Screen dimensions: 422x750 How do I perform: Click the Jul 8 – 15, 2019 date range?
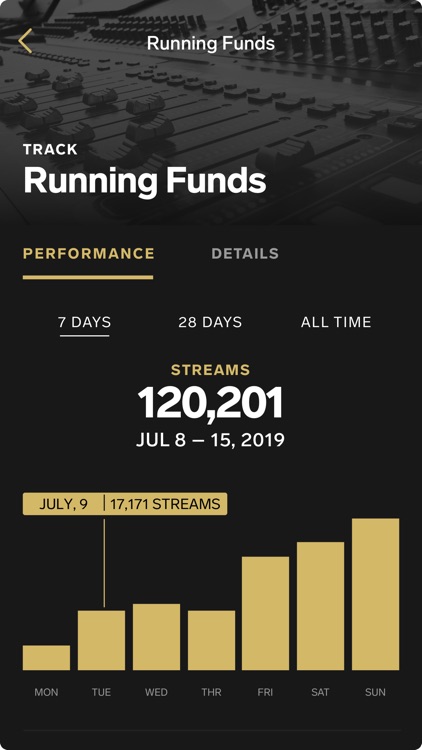point(211,440)
